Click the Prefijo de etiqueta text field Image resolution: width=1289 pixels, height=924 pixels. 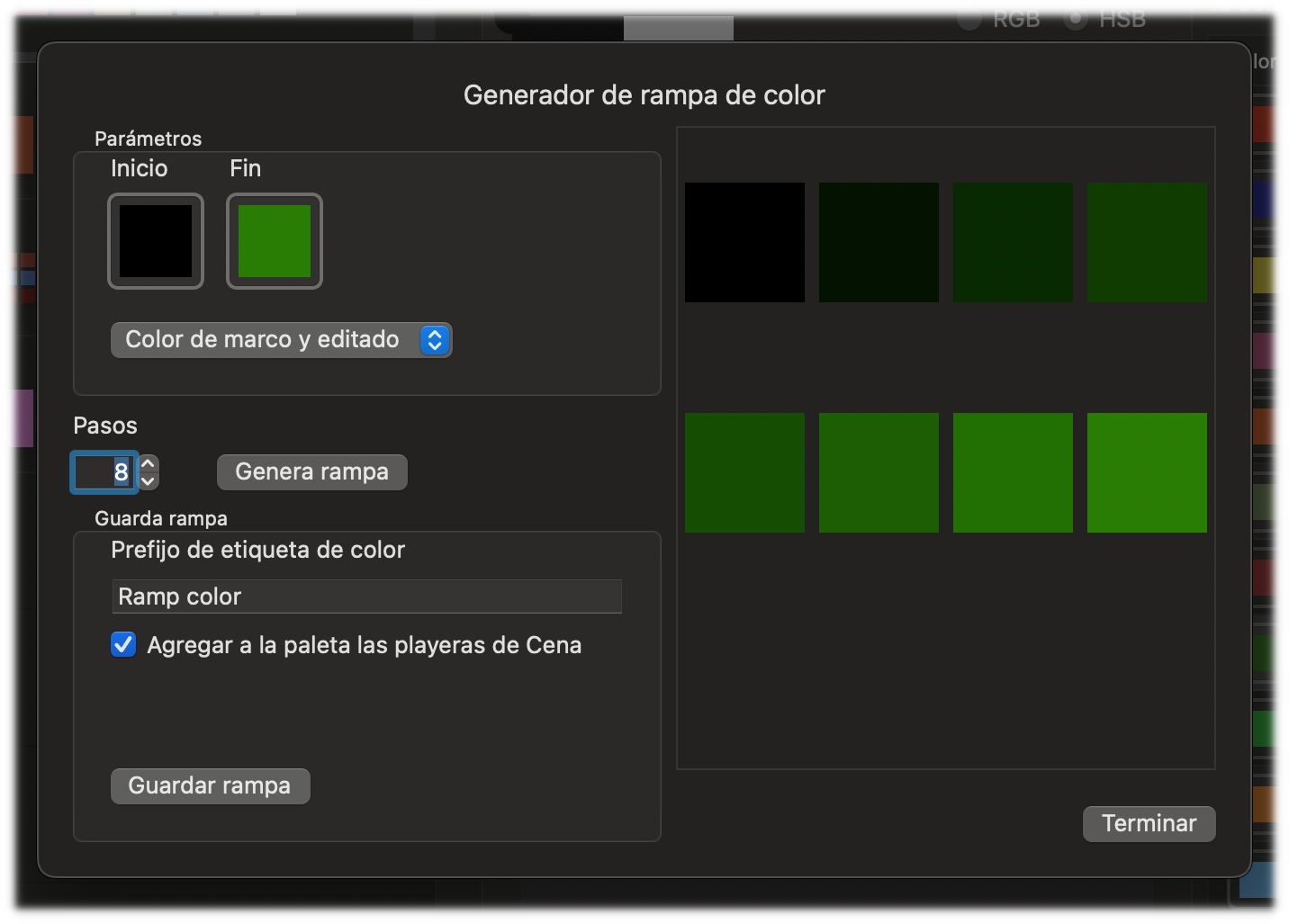(x=366, y=597)
